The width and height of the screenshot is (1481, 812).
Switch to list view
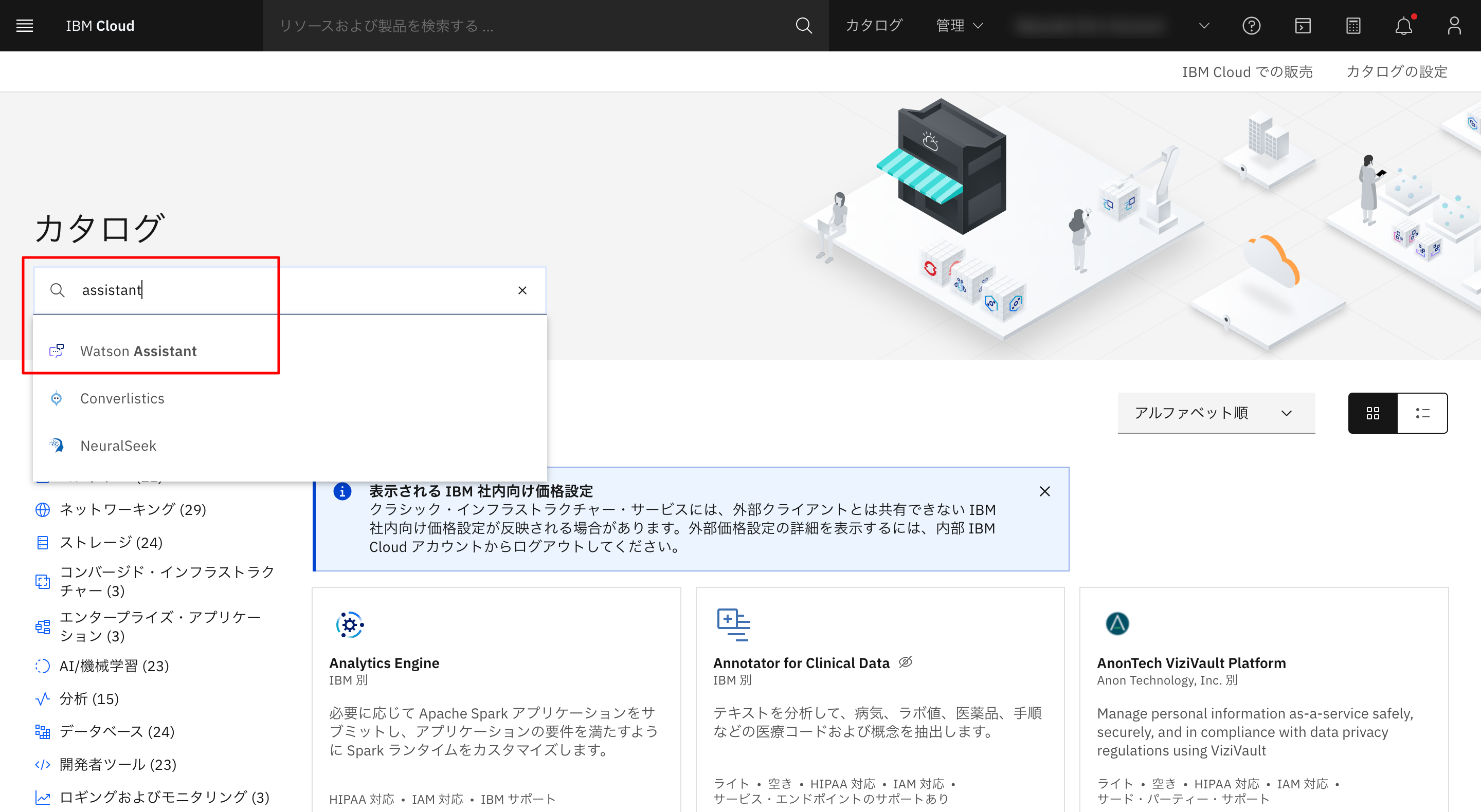click(x=1422, y=413)
